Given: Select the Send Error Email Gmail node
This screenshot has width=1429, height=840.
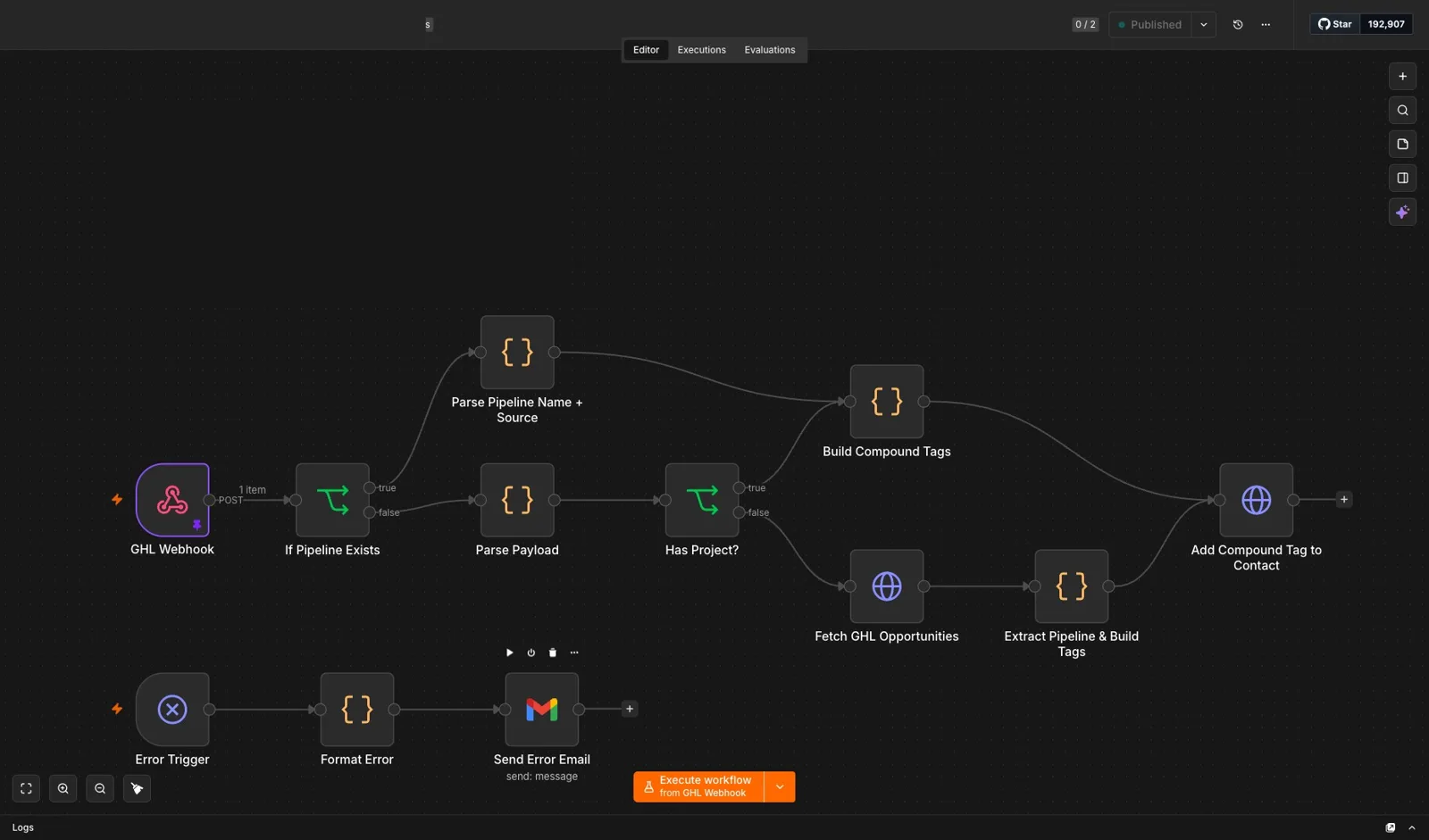Looking at the screenshot, I should point(542,710).
